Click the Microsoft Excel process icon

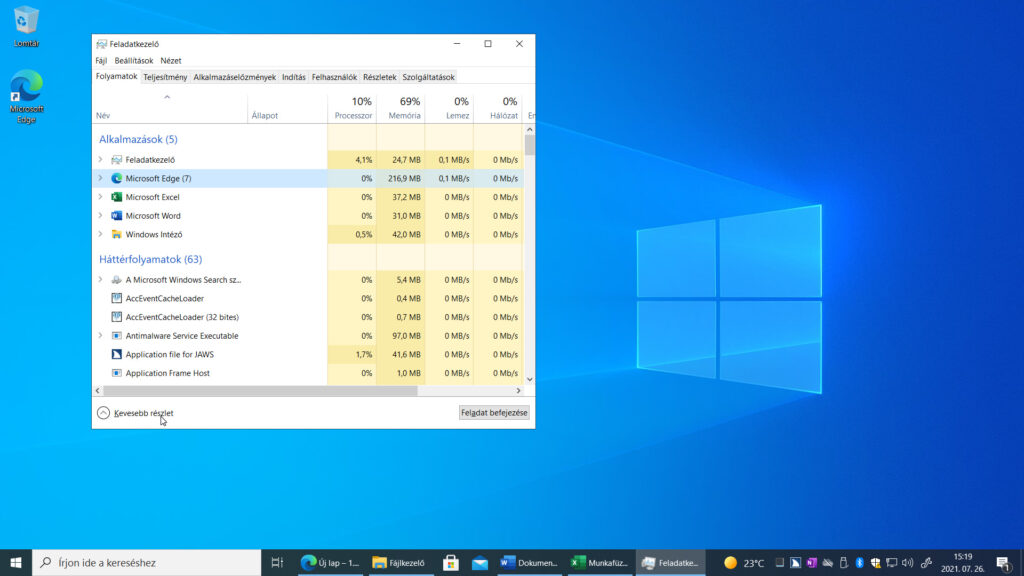pyautogui.click(x=116, y=197)
